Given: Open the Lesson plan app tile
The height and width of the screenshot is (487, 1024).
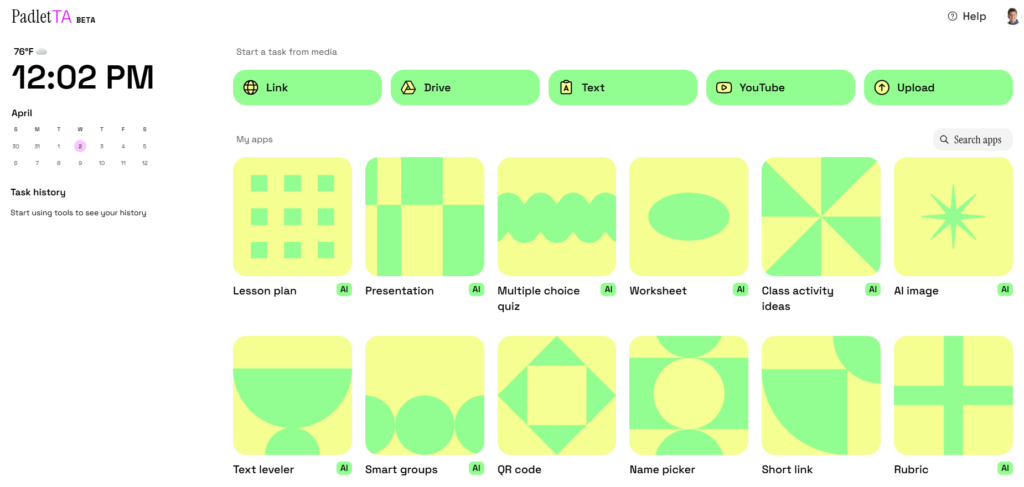Looking at the screenshot, I should 292,217.
